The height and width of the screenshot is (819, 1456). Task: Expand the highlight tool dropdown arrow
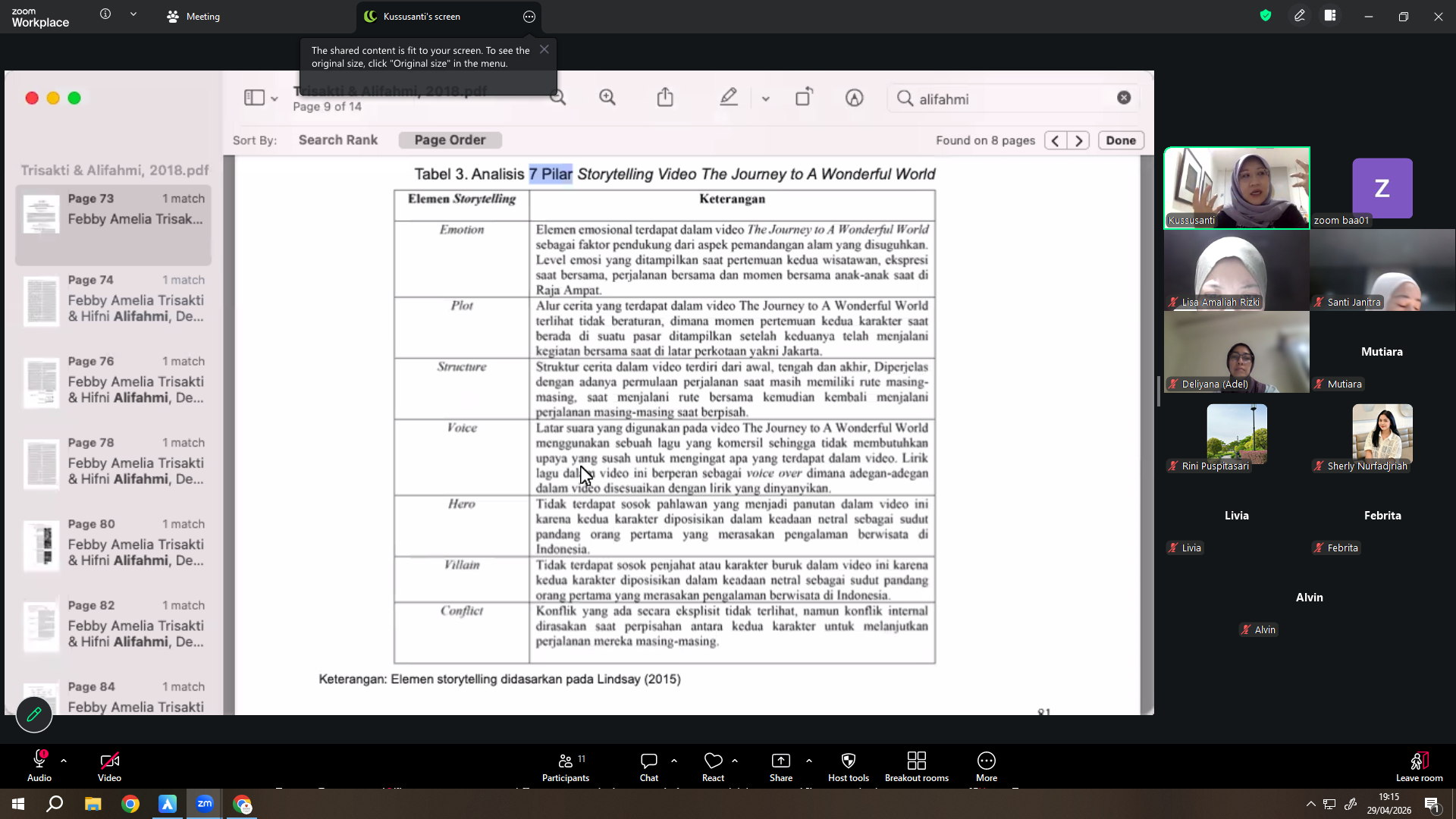pos(766,99)
